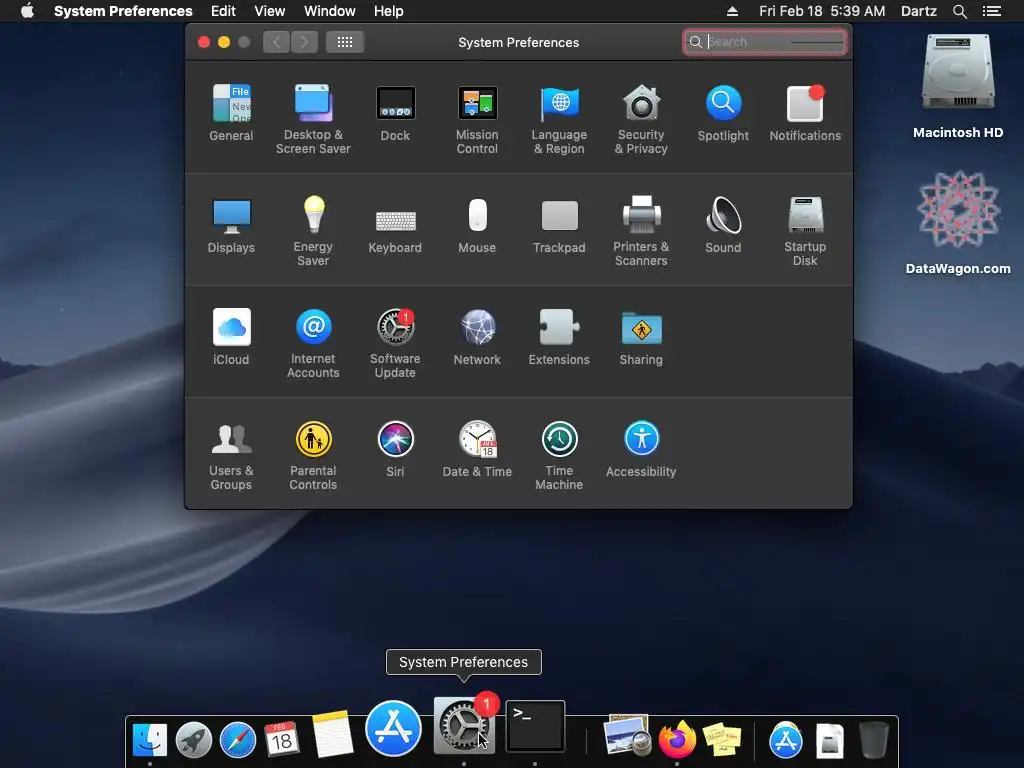
Task: Click the eject icon in menu bar
Action: [732, 11]
